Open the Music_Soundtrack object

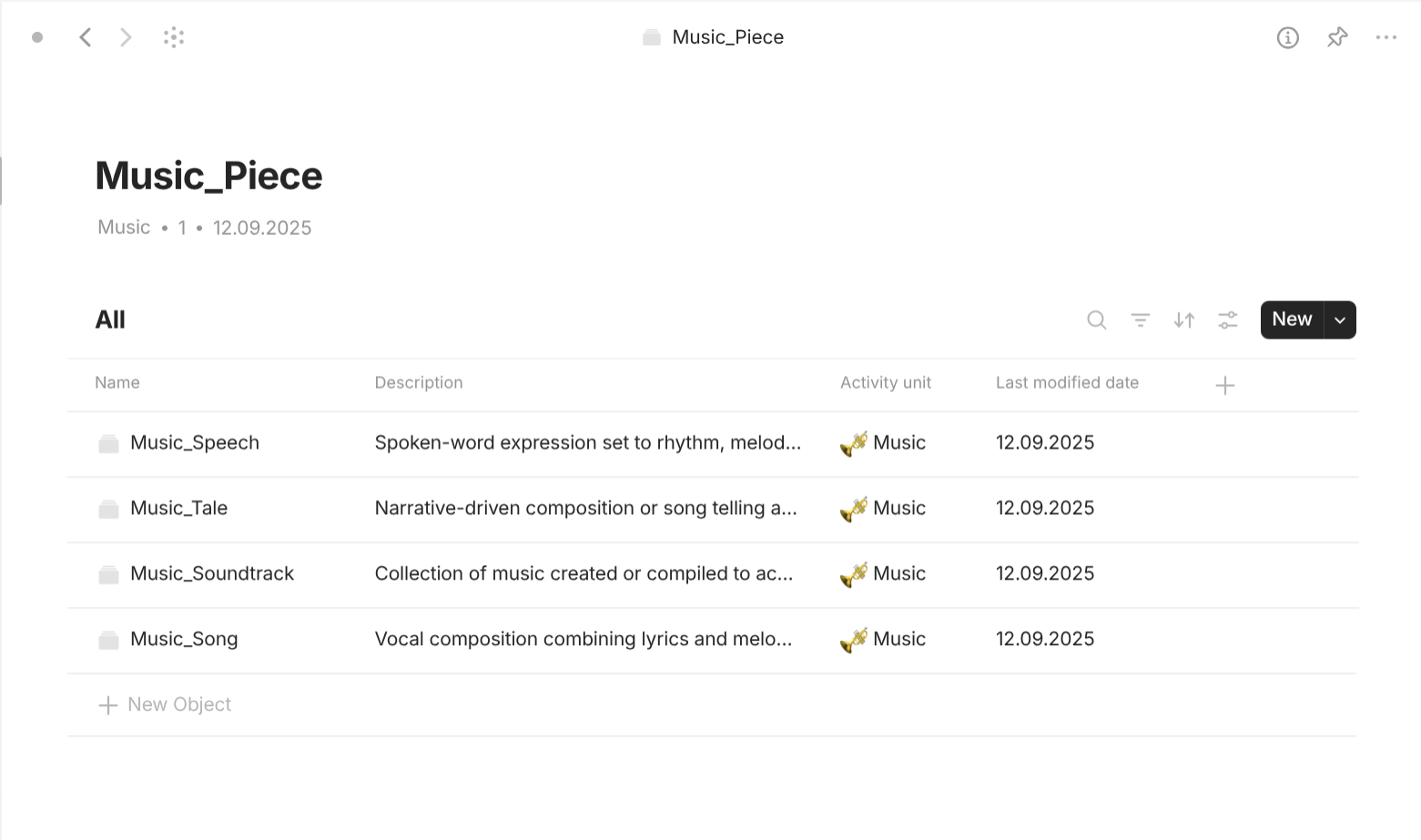coord(212,573)
